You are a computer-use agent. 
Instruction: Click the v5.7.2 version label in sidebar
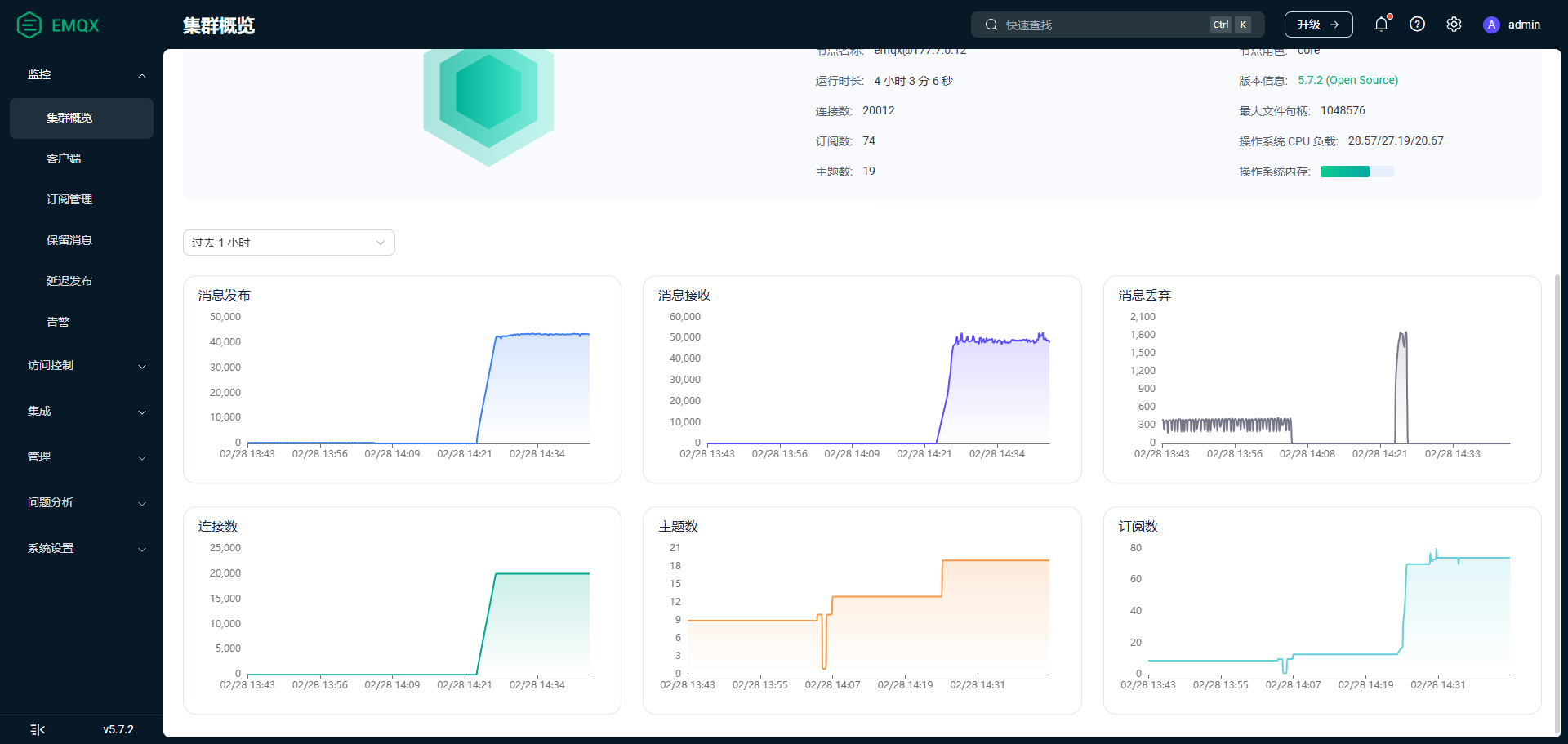point(118,729)
